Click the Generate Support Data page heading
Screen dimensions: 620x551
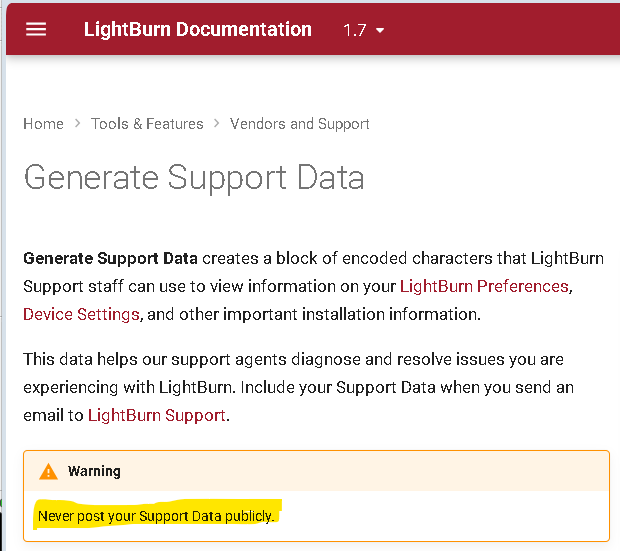(194, 178)
